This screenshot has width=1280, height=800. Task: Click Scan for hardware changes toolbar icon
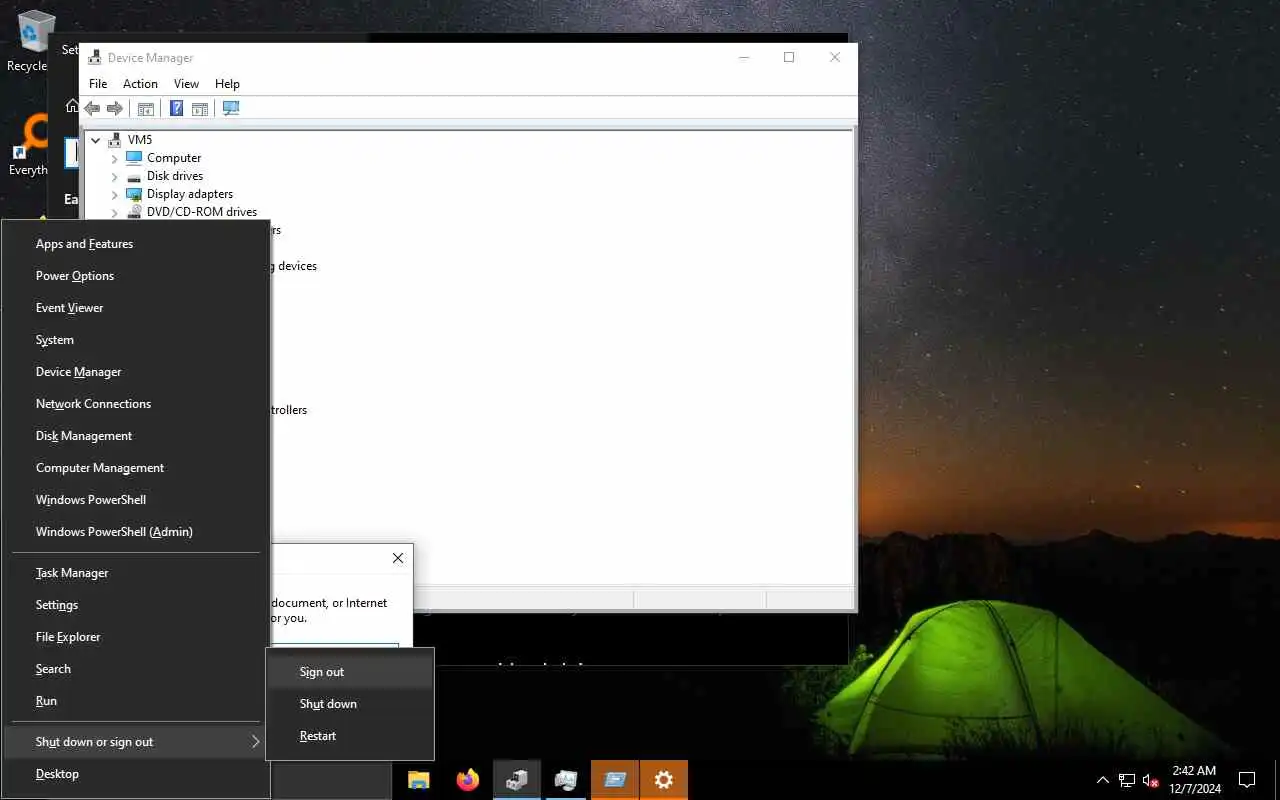coord(231,108)
